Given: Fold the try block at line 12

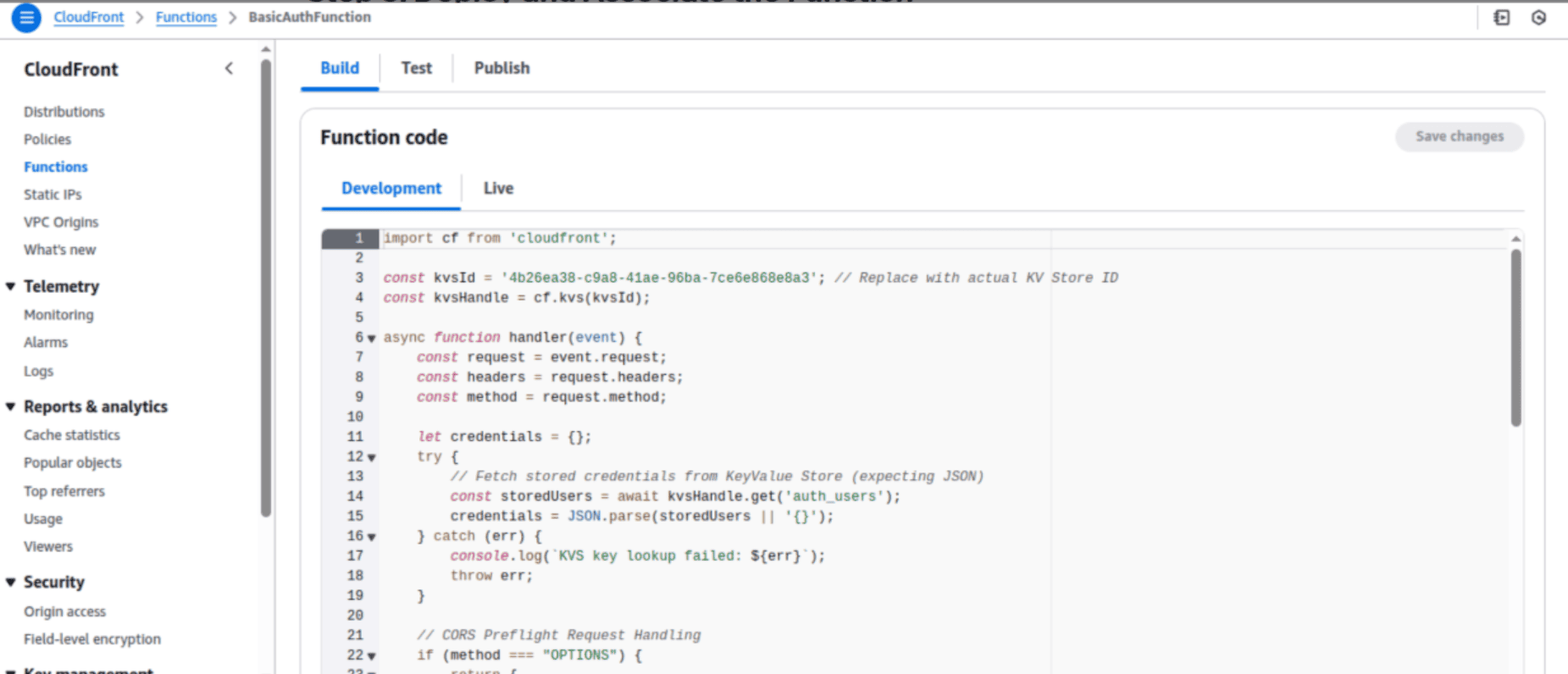Looking at the screenshot, I should pos(372,457).
